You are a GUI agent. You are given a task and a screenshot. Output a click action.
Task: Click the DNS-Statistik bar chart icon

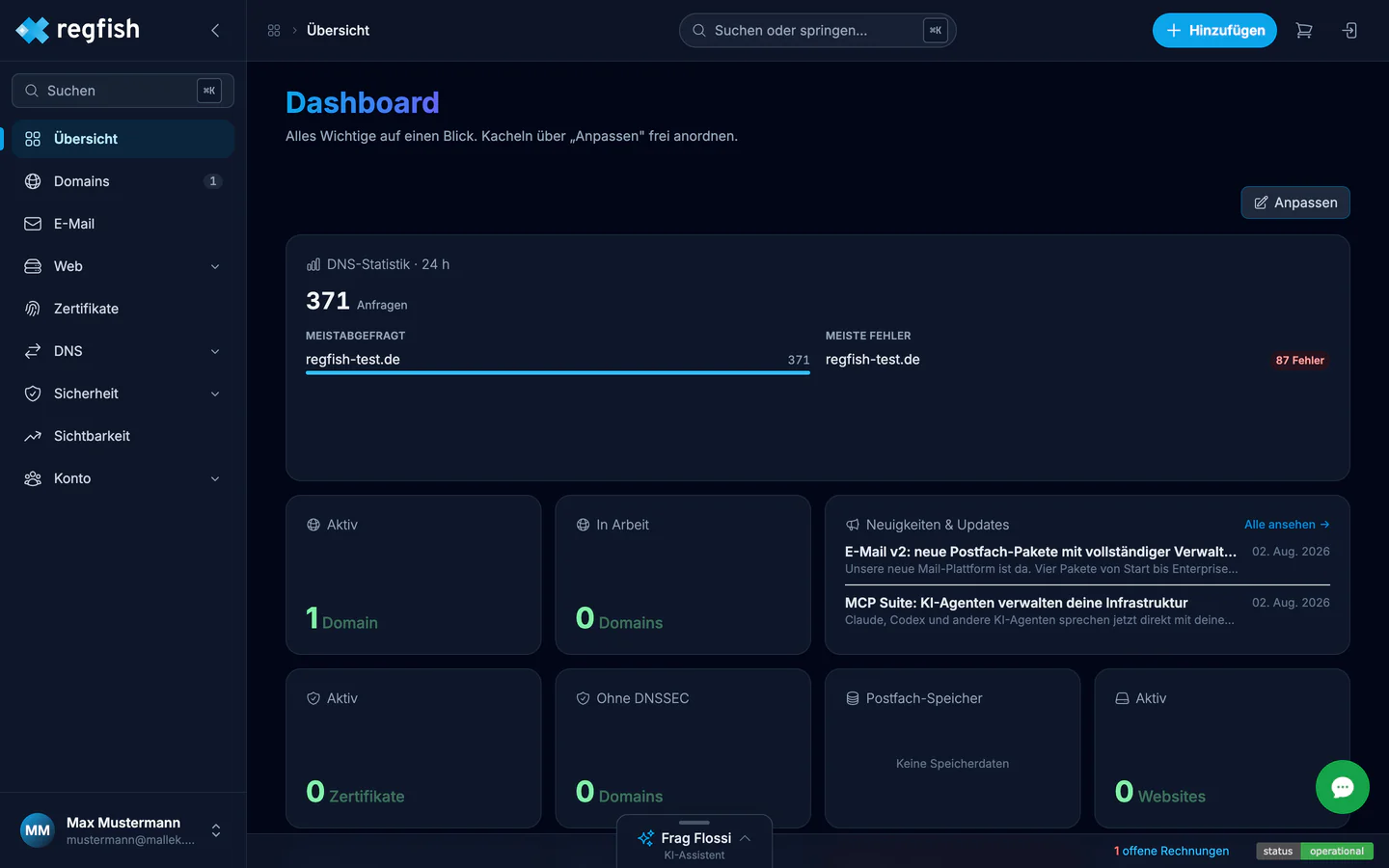[x=313, y=264]
